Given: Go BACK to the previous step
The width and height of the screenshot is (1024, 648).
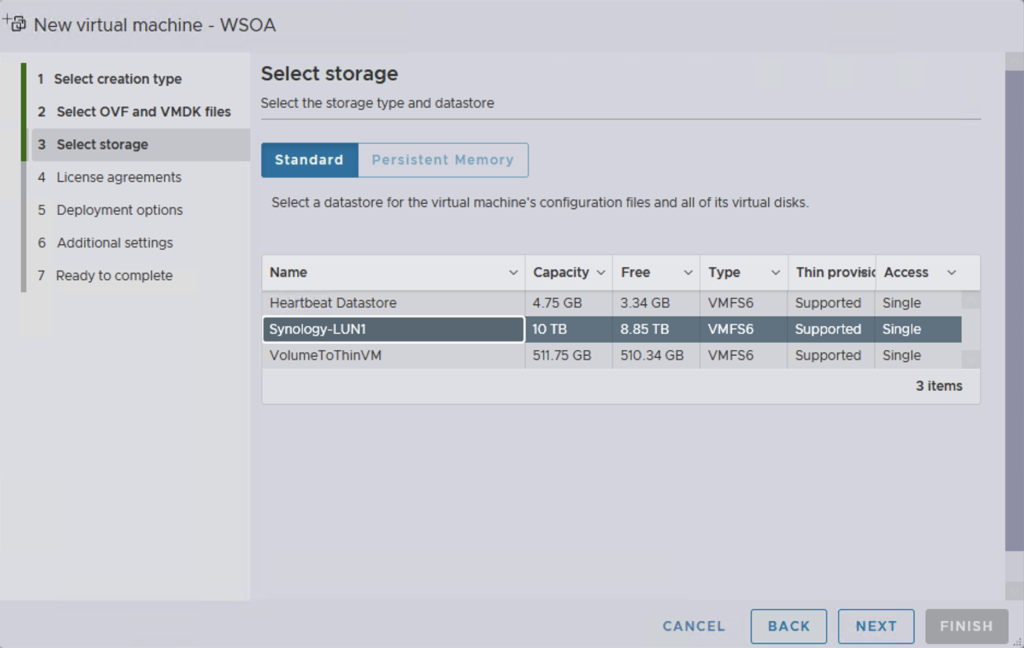Looking at the screenshot, I should tap(788, 626).
